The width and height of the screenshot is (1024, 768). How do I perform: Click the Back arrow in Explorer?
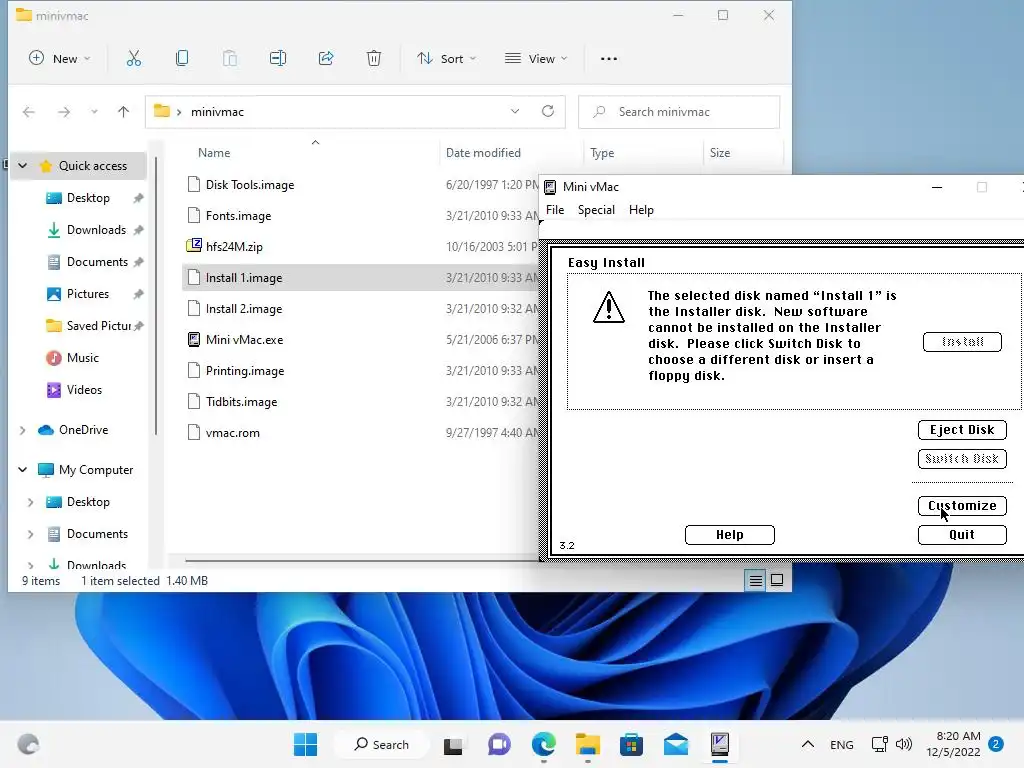coord(29,112)
